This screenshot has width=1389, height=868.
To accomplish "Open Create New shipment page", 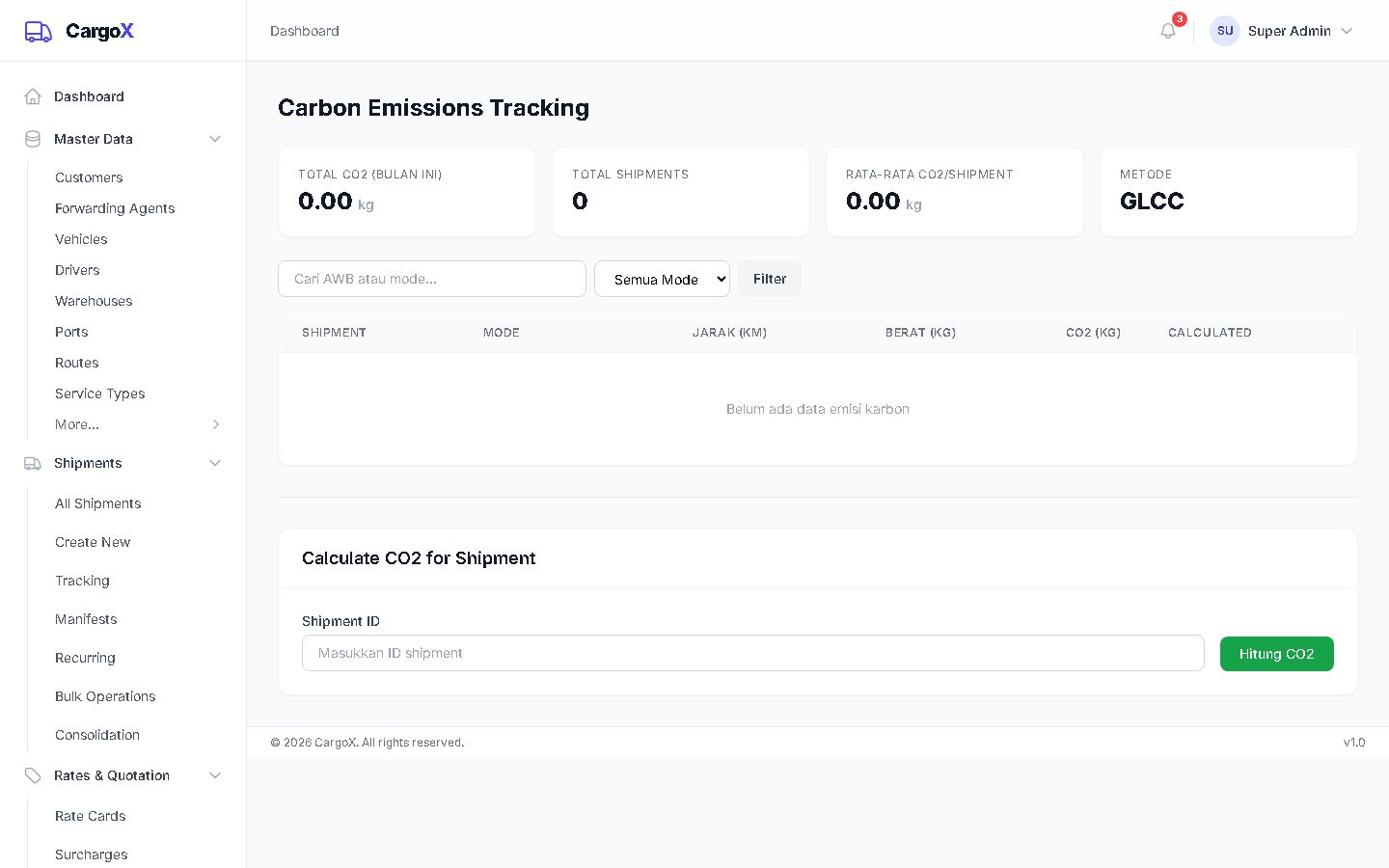I will coord(93,542).
